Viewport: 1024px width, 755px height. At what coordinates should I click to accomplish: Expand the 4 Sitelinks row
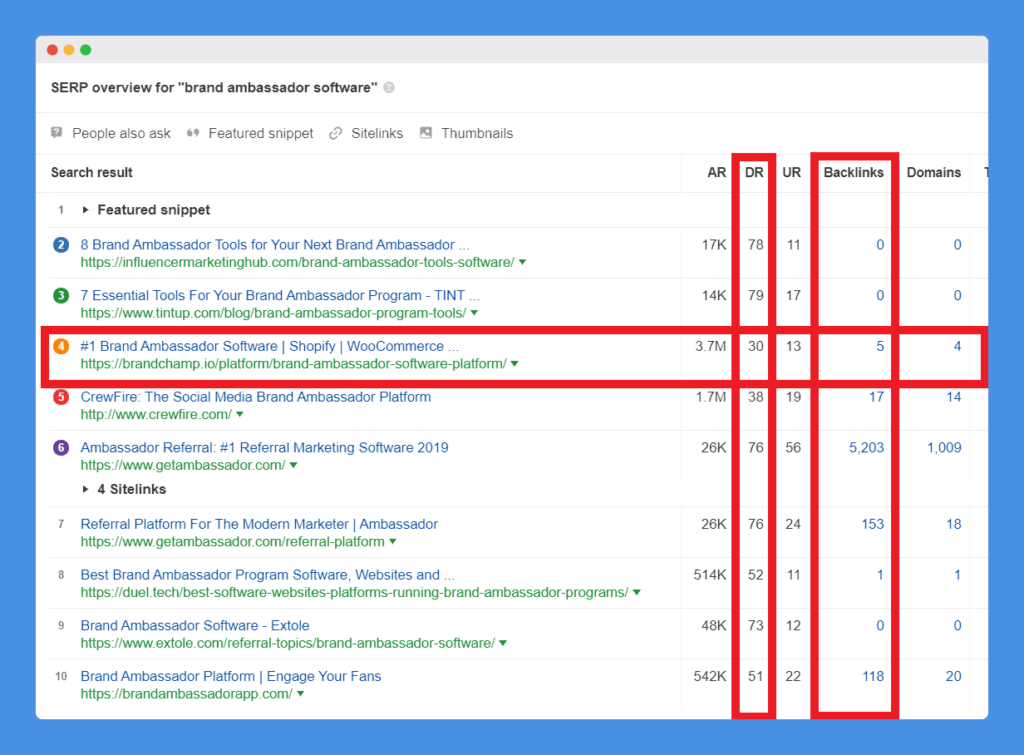point(85,489)
